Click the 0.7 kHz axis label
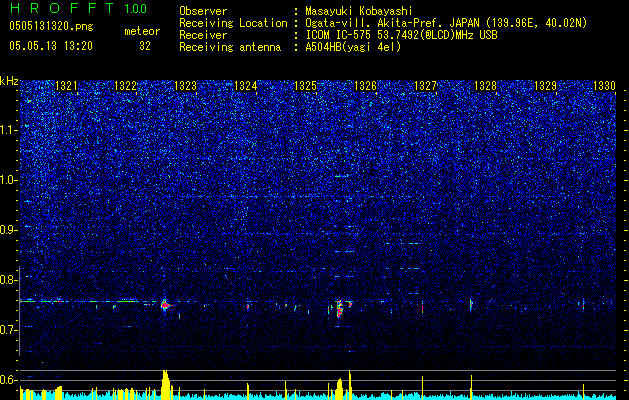Viewport: 629px width, 400px height. click(x=9, y=330)
